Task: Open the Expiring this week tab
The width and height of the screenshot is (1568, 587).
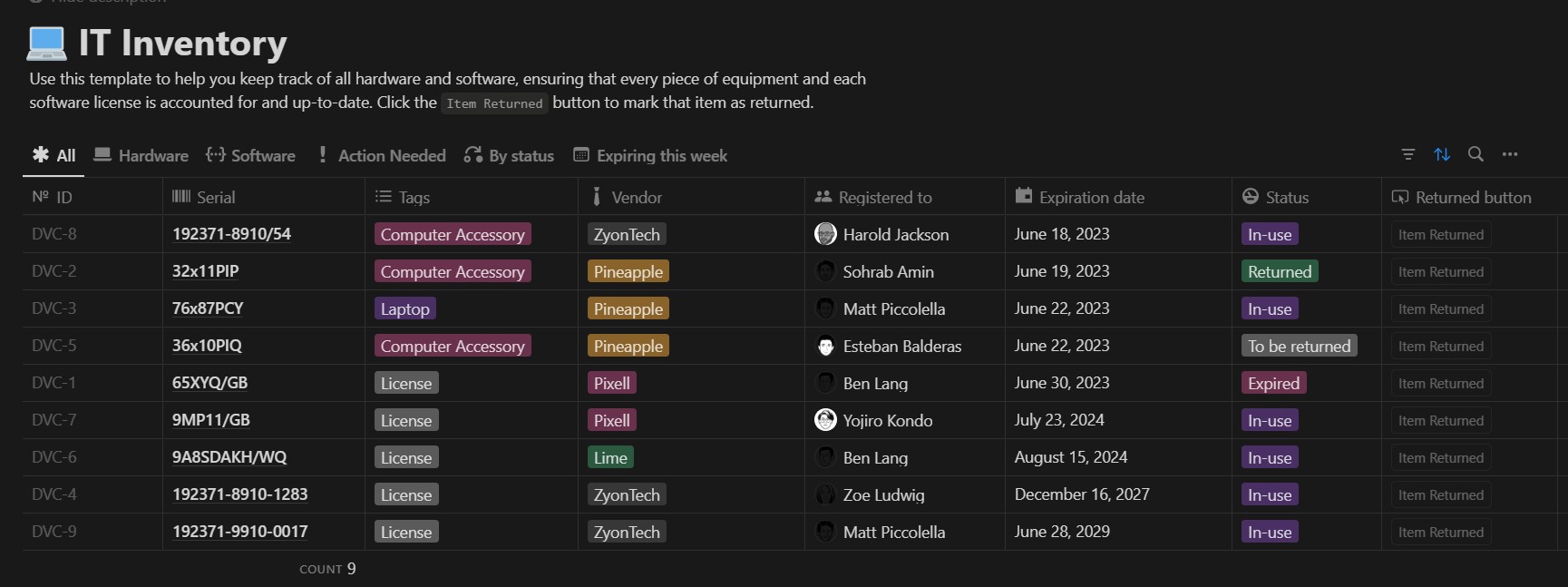Action: [650, 155]
